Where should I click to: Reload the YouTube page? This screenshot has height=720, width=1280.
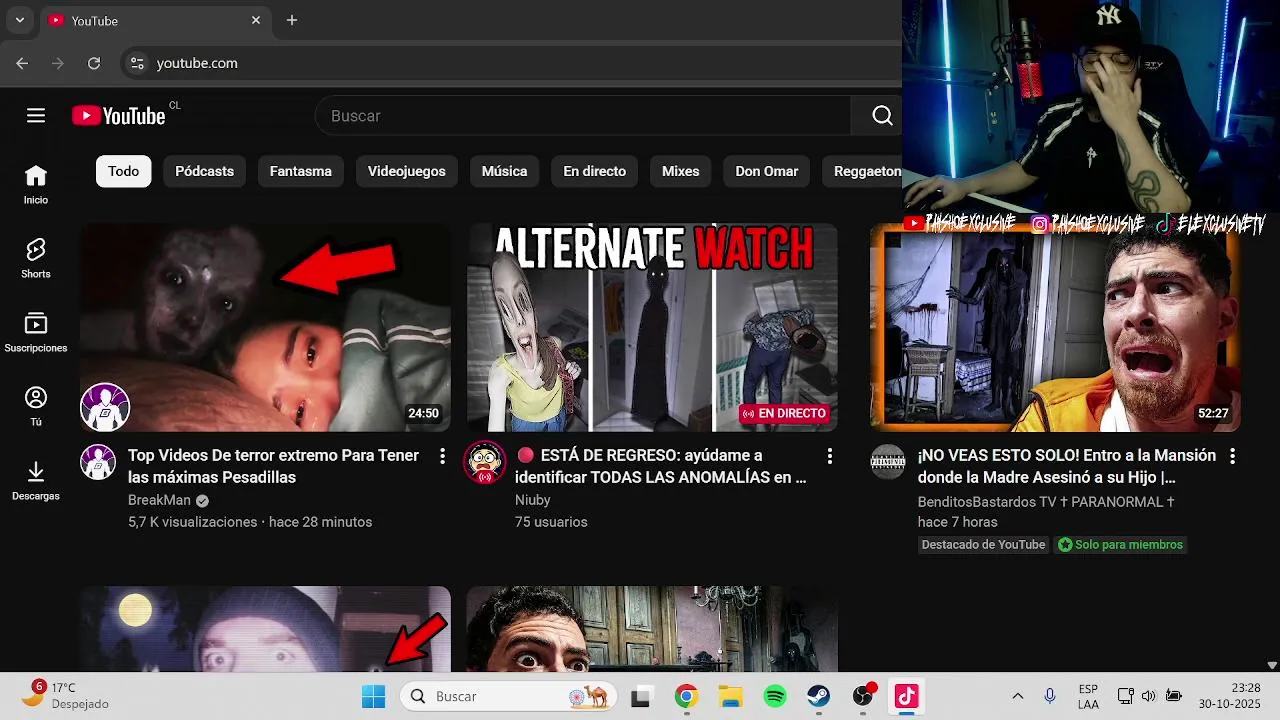coord(94,63)
